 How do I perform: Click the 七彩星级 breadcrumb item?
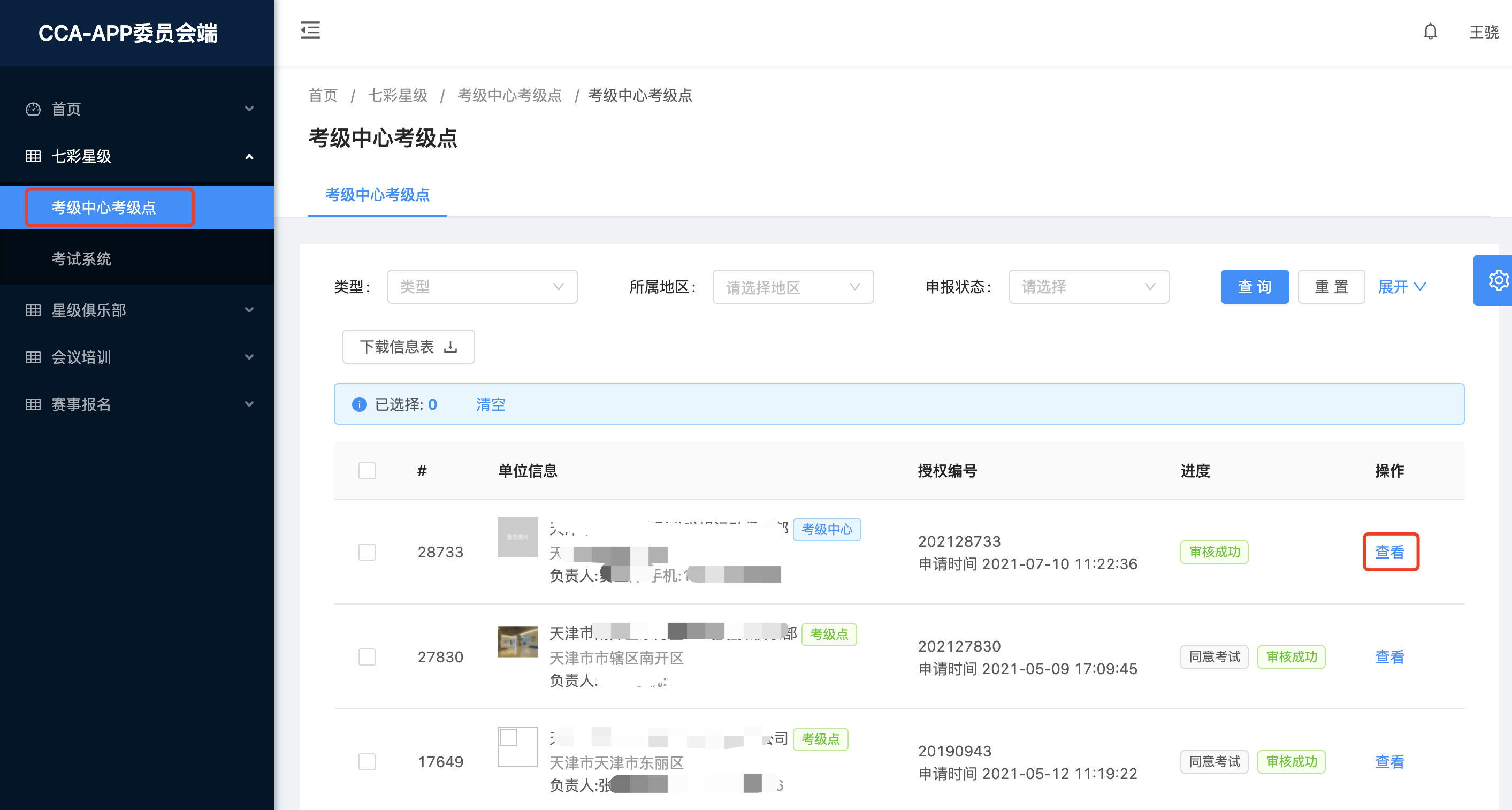pyautogui.click(x=398, y=95)
